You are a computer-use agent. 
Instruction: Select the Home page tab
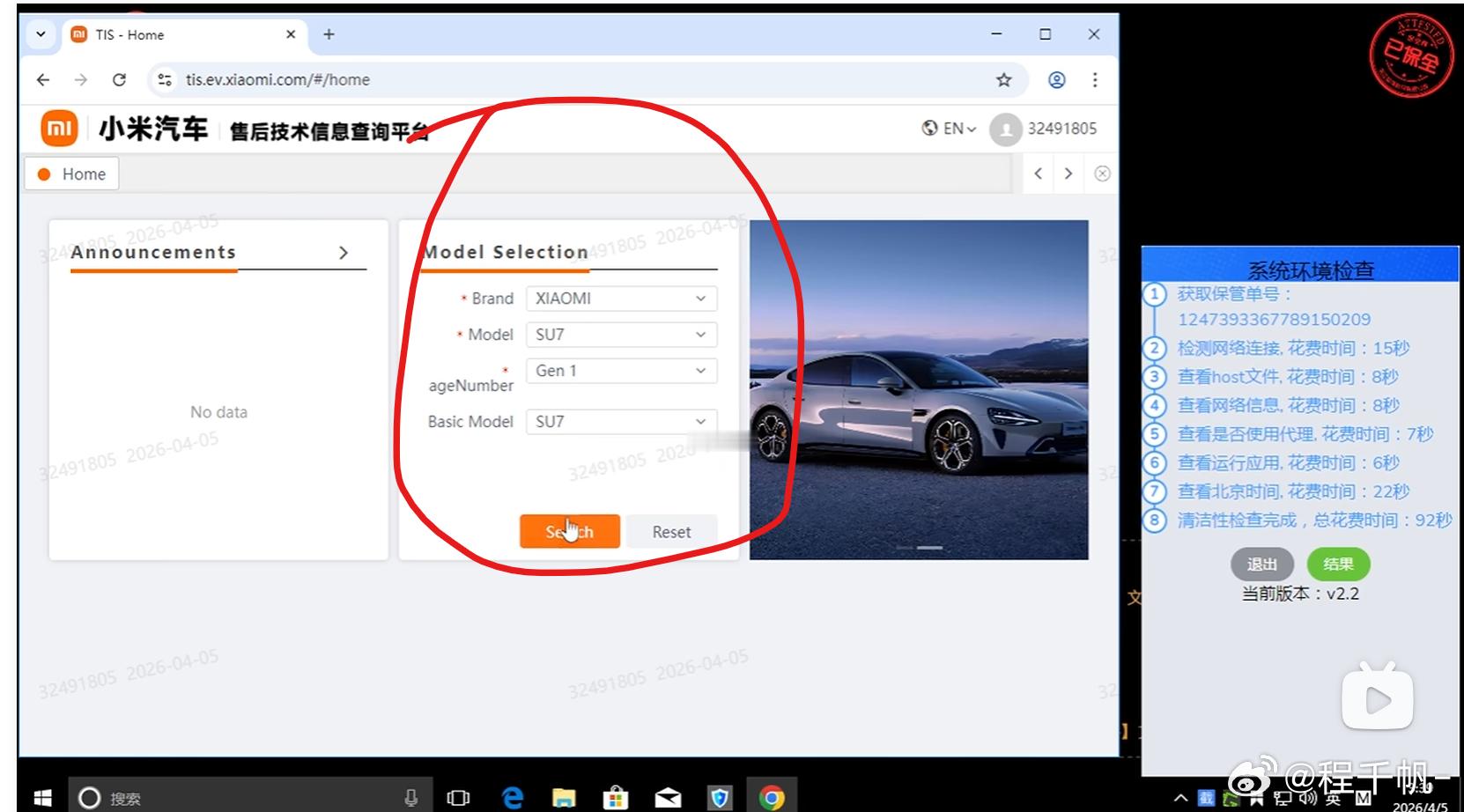click(71, 174)
